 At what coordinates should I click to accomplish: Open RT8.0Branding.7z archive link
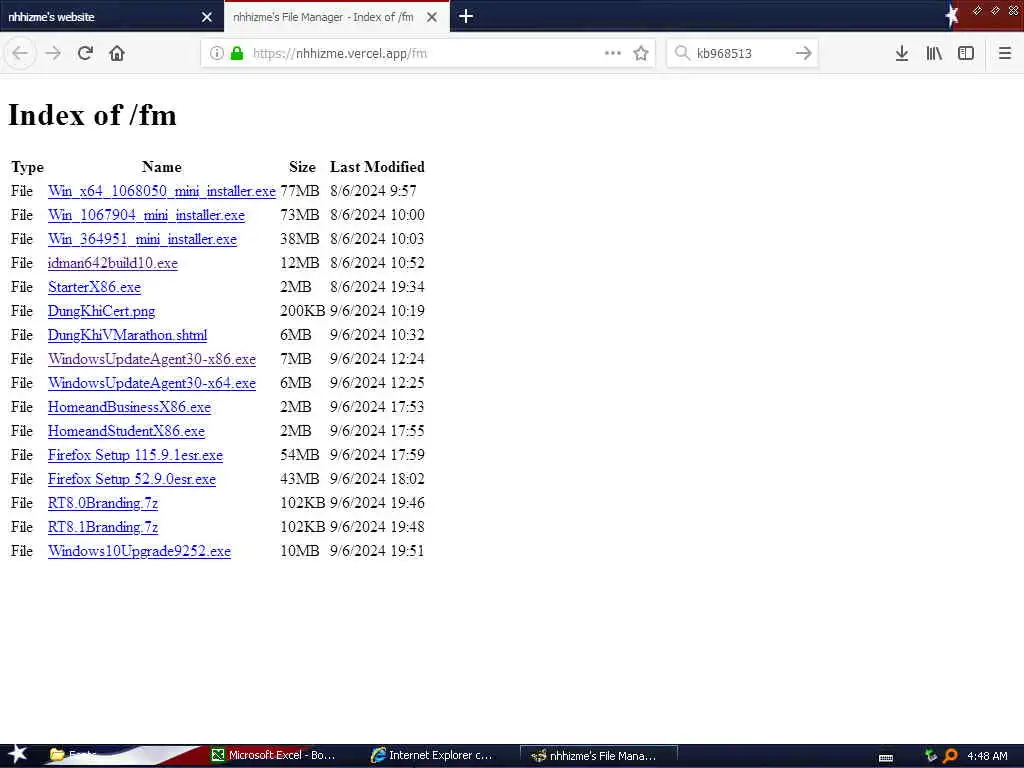(x=103, y=503)
